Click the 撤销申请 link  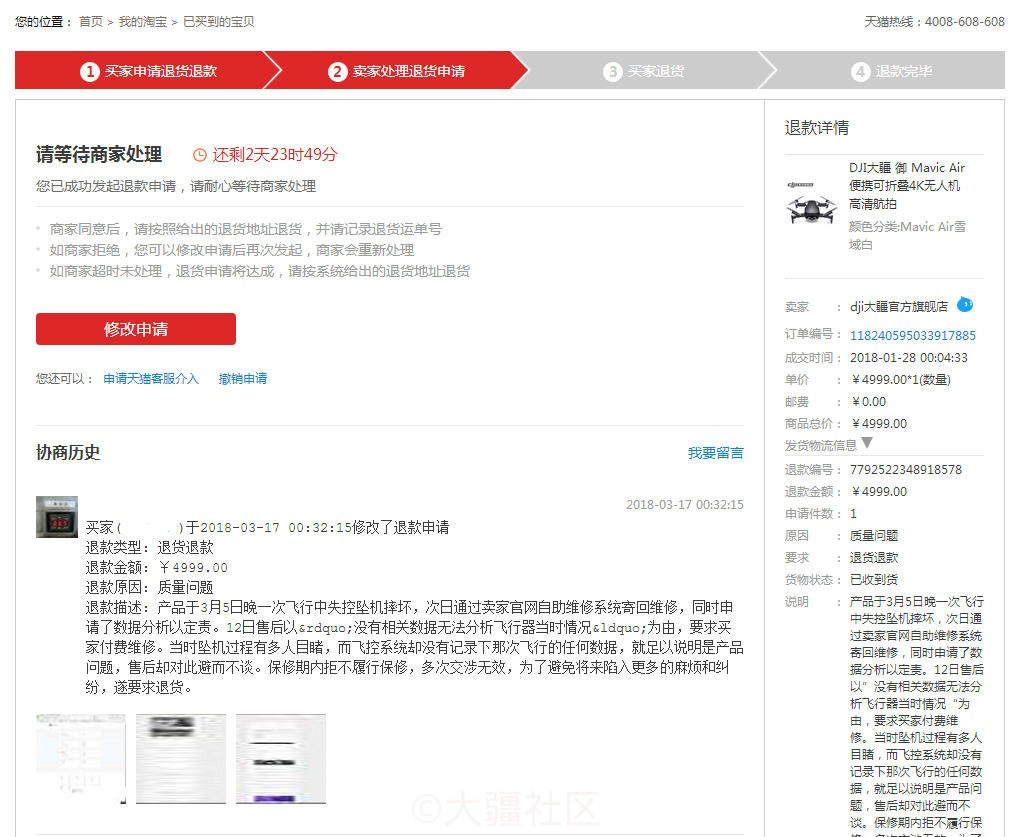[243, 379]
